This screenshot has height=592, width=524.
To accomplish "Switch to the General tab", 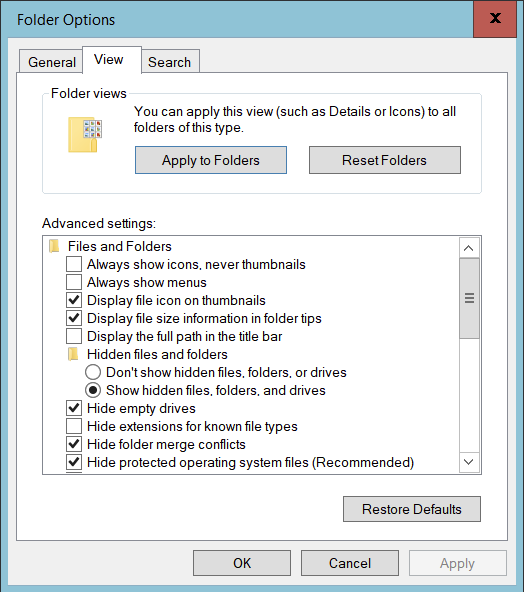I will 51,62.
